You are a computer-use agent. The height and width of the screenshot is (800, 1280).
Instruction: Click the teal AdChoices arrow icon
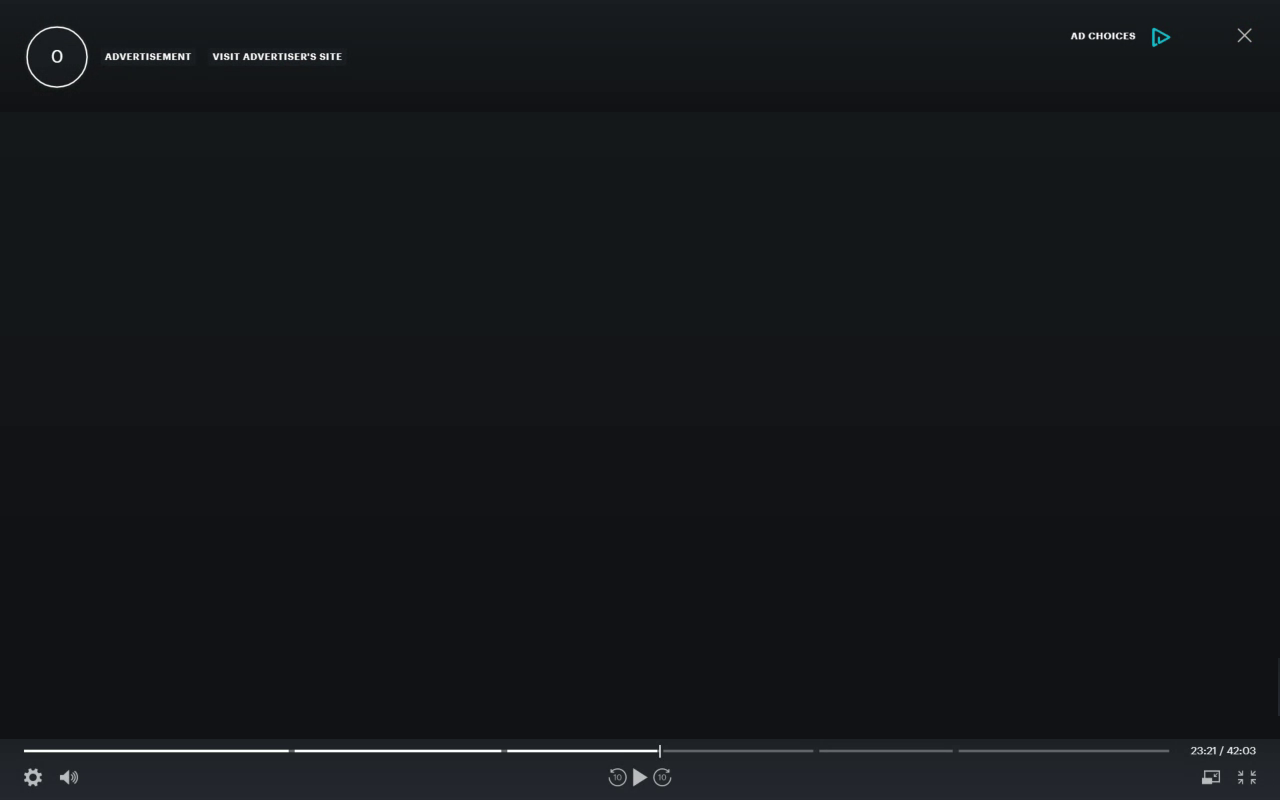tap(1161, 37)
